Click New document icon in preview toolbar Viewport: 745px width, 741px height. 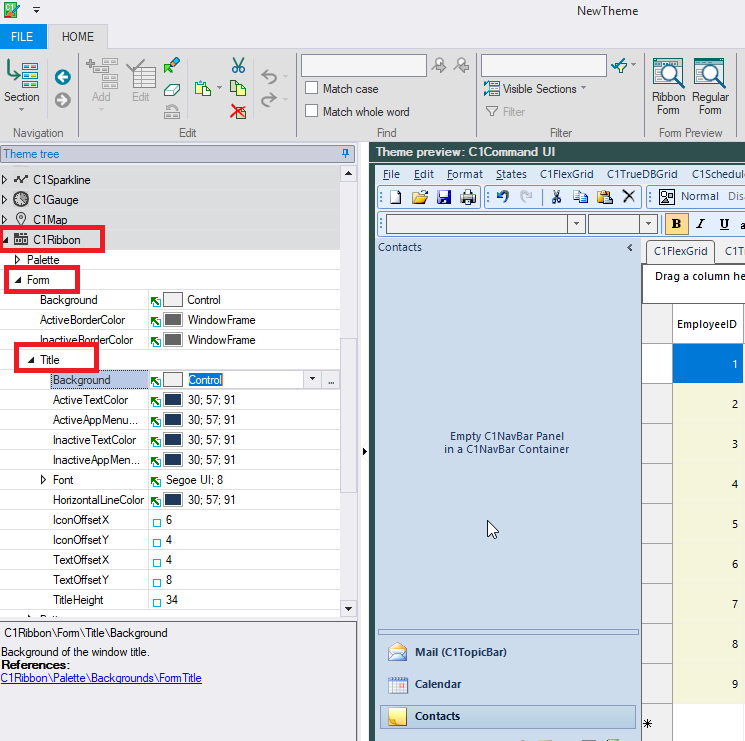pos(395,197)
